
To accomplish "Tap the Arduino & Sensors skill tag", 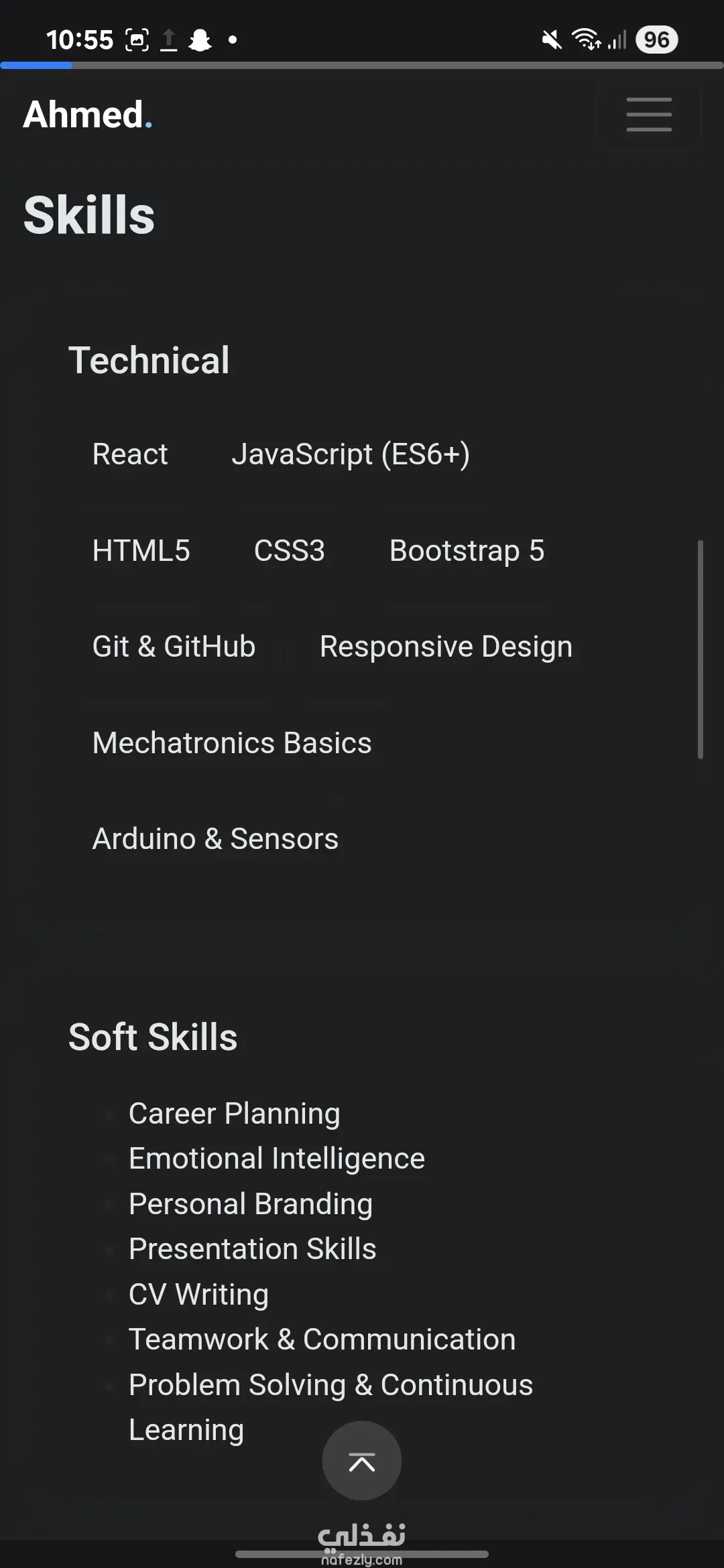I will [215, 839].
